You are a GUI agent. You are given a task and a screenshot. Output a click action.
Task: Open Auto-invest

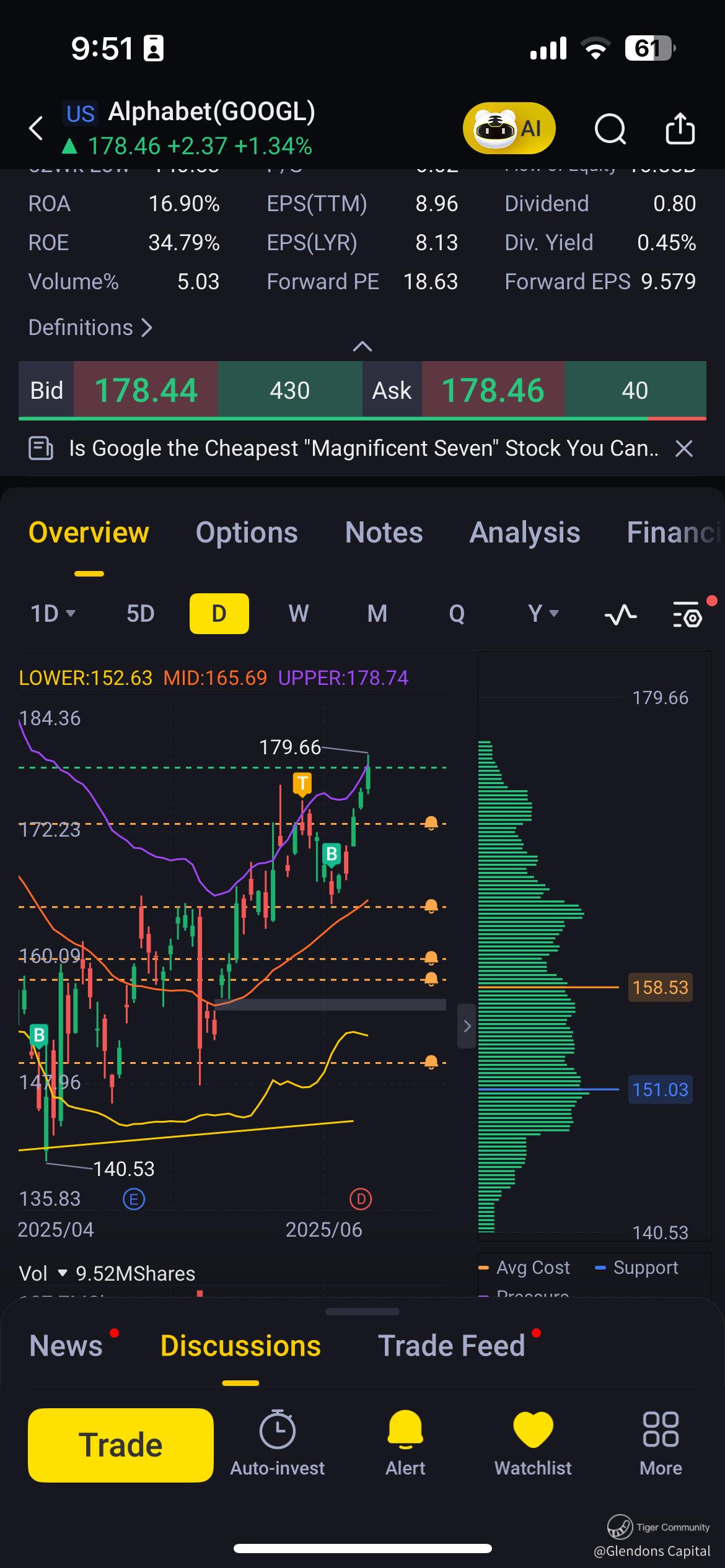tap(277, 1444)
